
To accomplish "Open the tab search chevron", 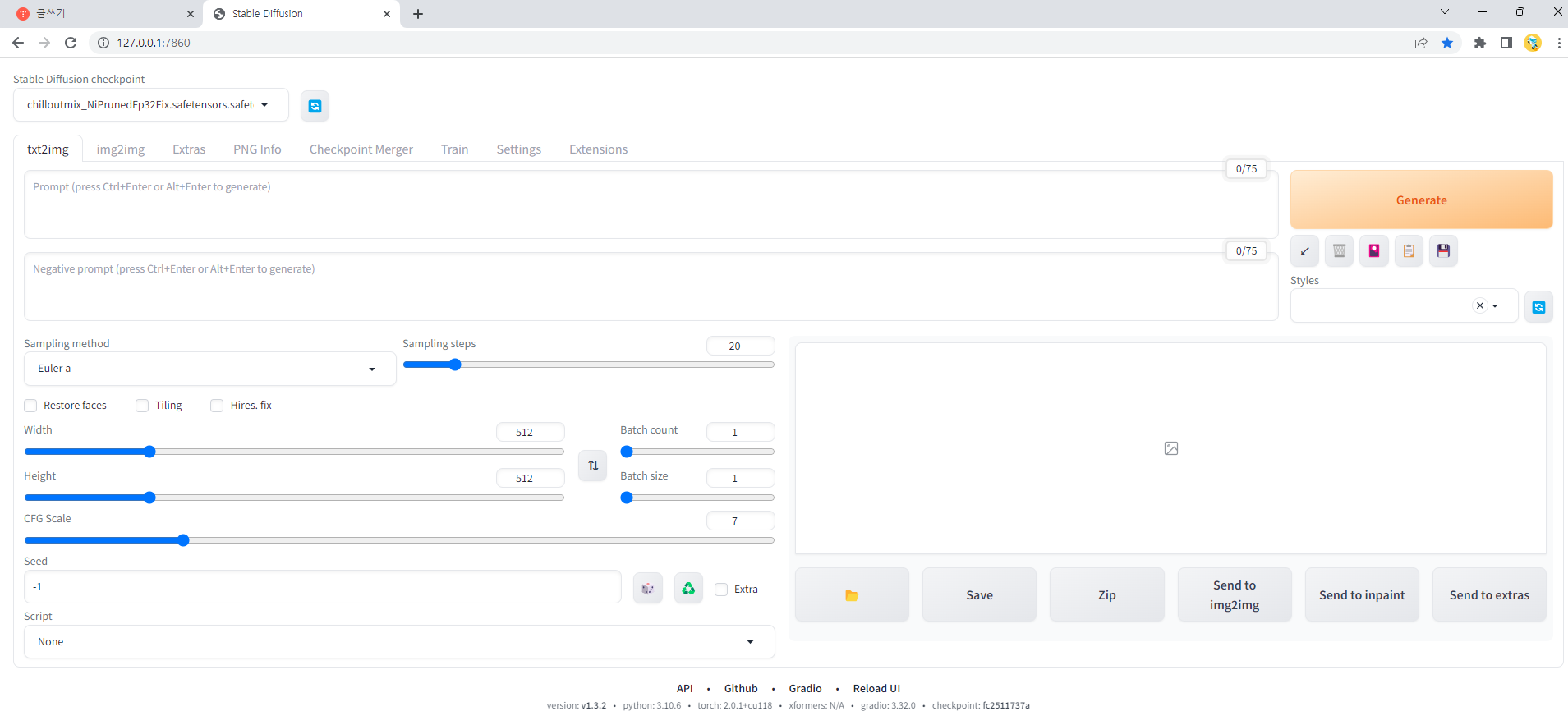I will 1445,11.
